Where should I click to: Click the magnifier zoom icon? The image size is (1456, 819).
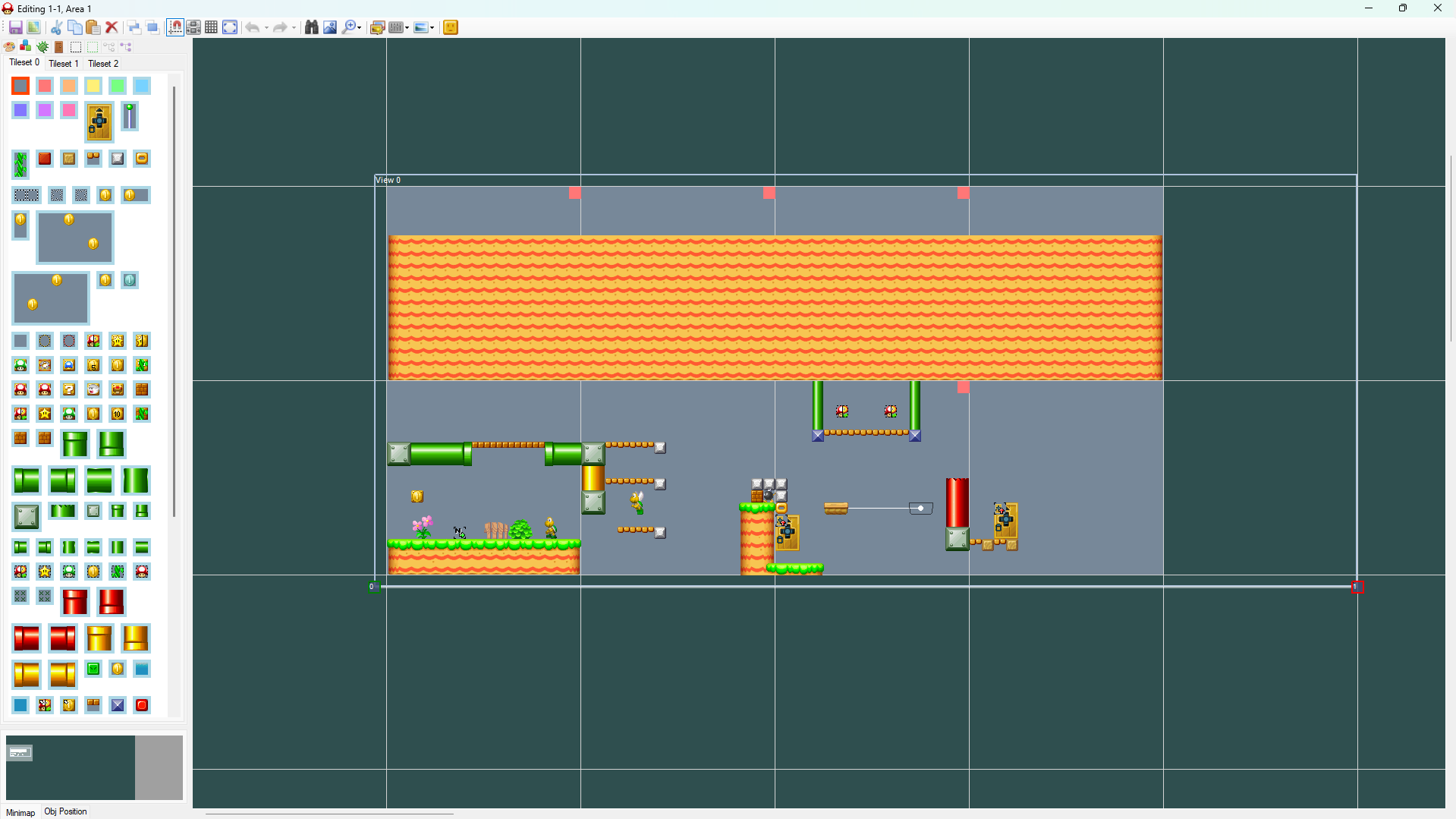point(348,27)
